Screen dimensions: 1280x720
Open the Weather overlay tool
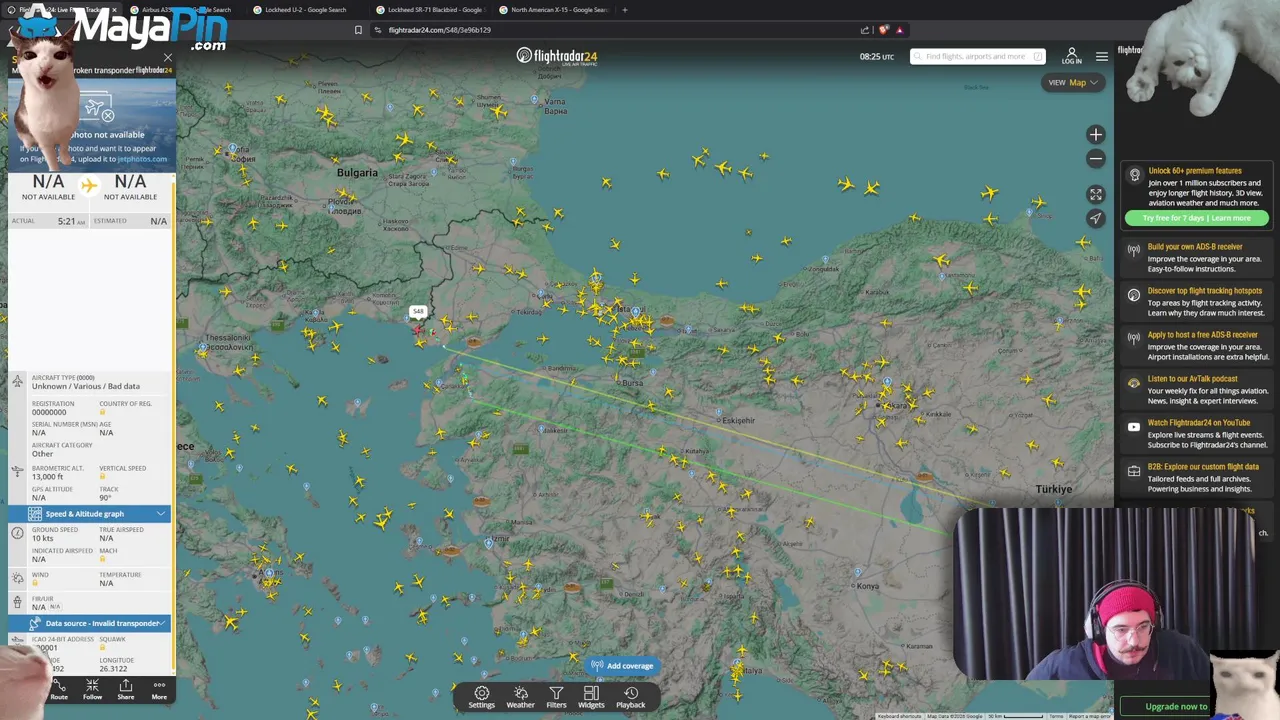[520, 697]
